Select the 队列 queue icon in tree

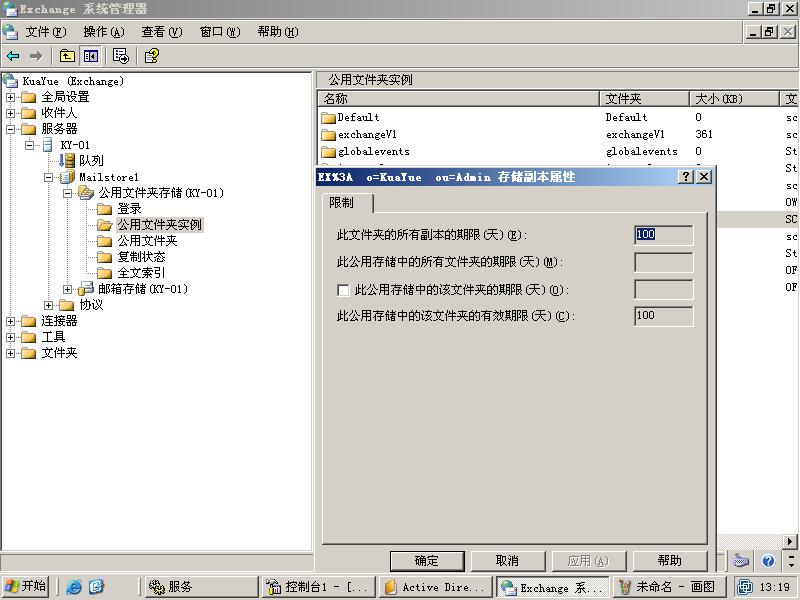click(x=67, y=161)
